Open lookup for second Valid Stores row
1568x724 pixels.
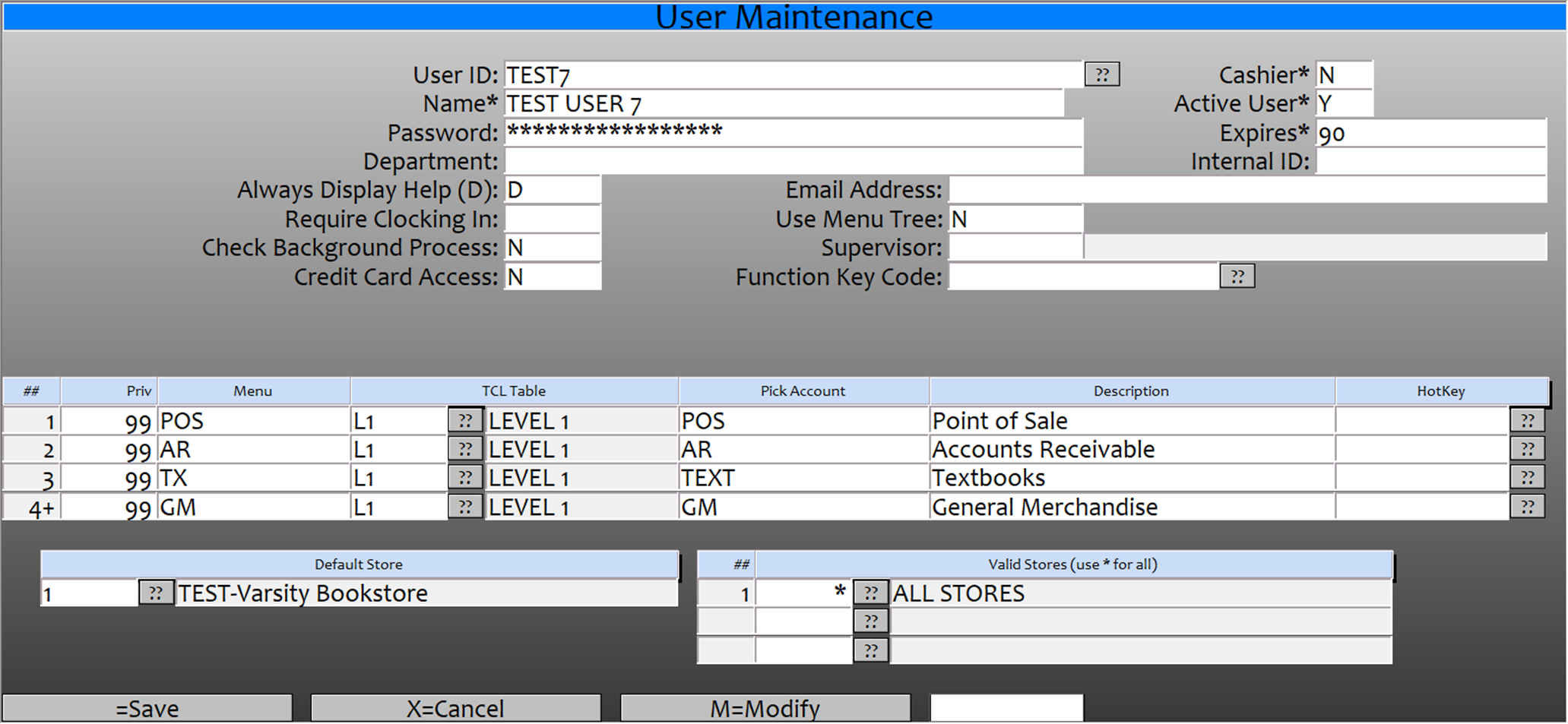point(871,621)
